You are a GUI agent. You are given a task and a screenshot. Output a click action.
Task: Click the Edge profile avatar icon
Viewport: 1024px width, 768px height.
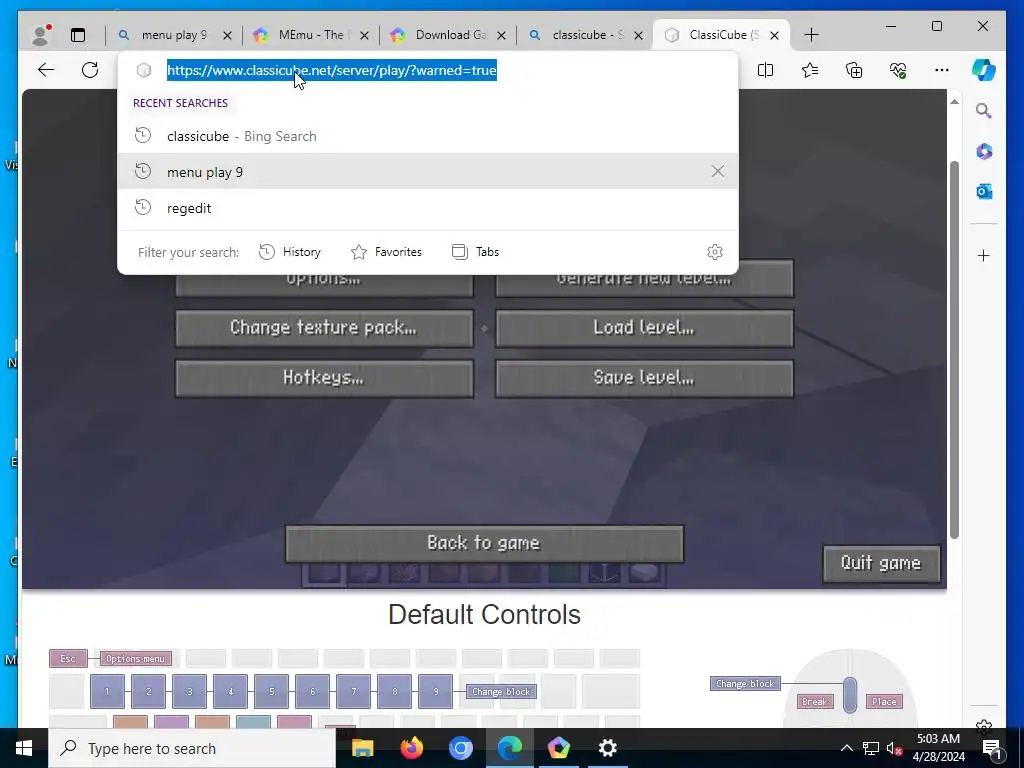(41, 35)
